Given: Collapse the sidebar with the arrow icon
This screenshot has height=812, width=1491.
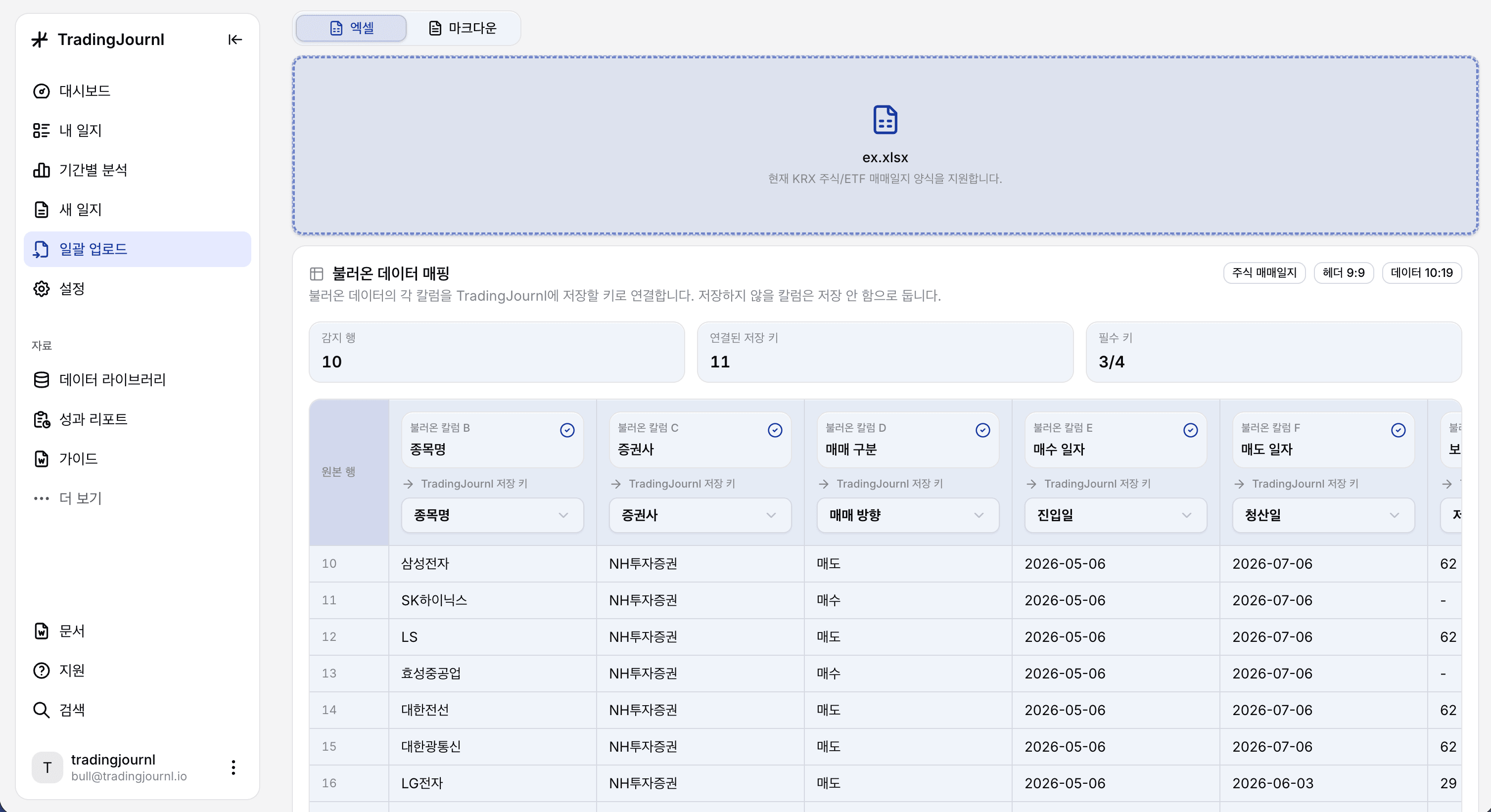Looking at the screenshot, I should 234,40.
